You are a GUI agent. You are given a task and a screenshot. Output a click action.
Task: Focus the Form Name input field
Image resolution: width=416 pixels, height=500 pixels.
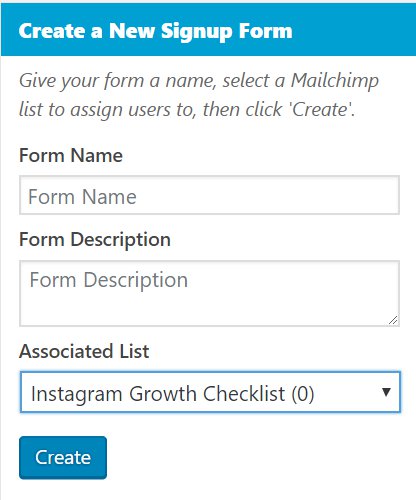pos(209,195)
